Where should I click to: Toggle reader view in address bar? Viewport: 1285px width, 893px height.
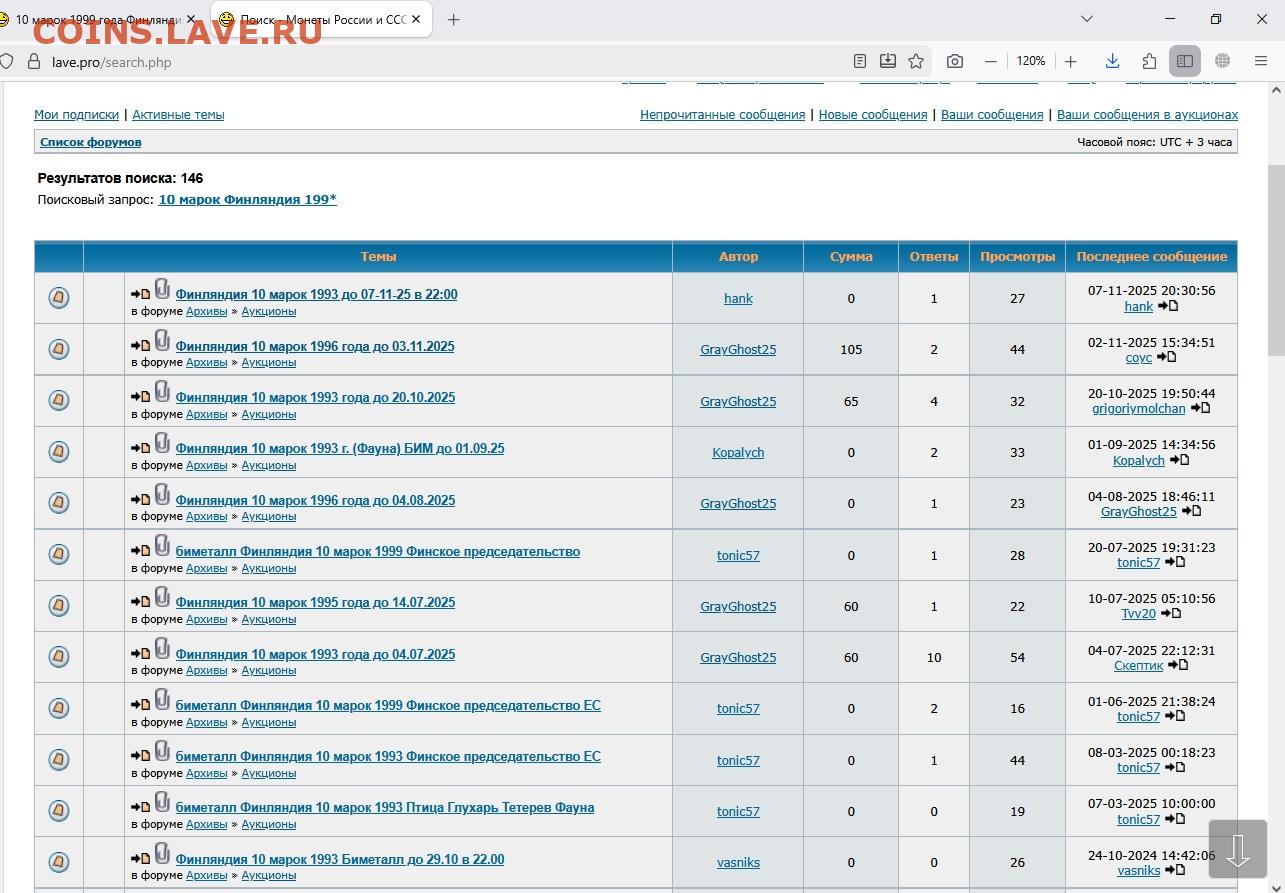coord(860,61)
